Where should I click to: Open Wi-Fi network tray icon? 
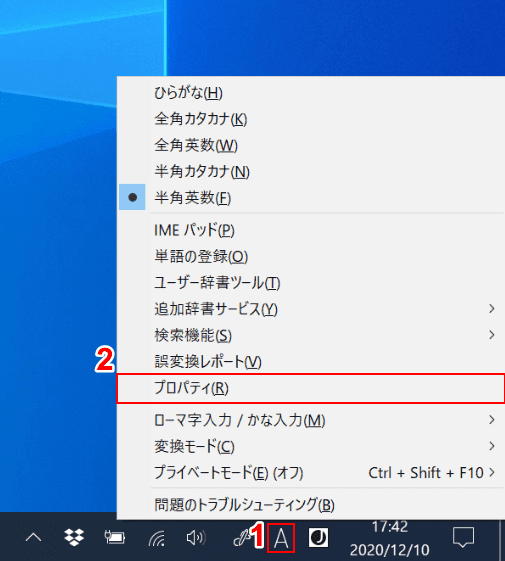click(157, 538)
